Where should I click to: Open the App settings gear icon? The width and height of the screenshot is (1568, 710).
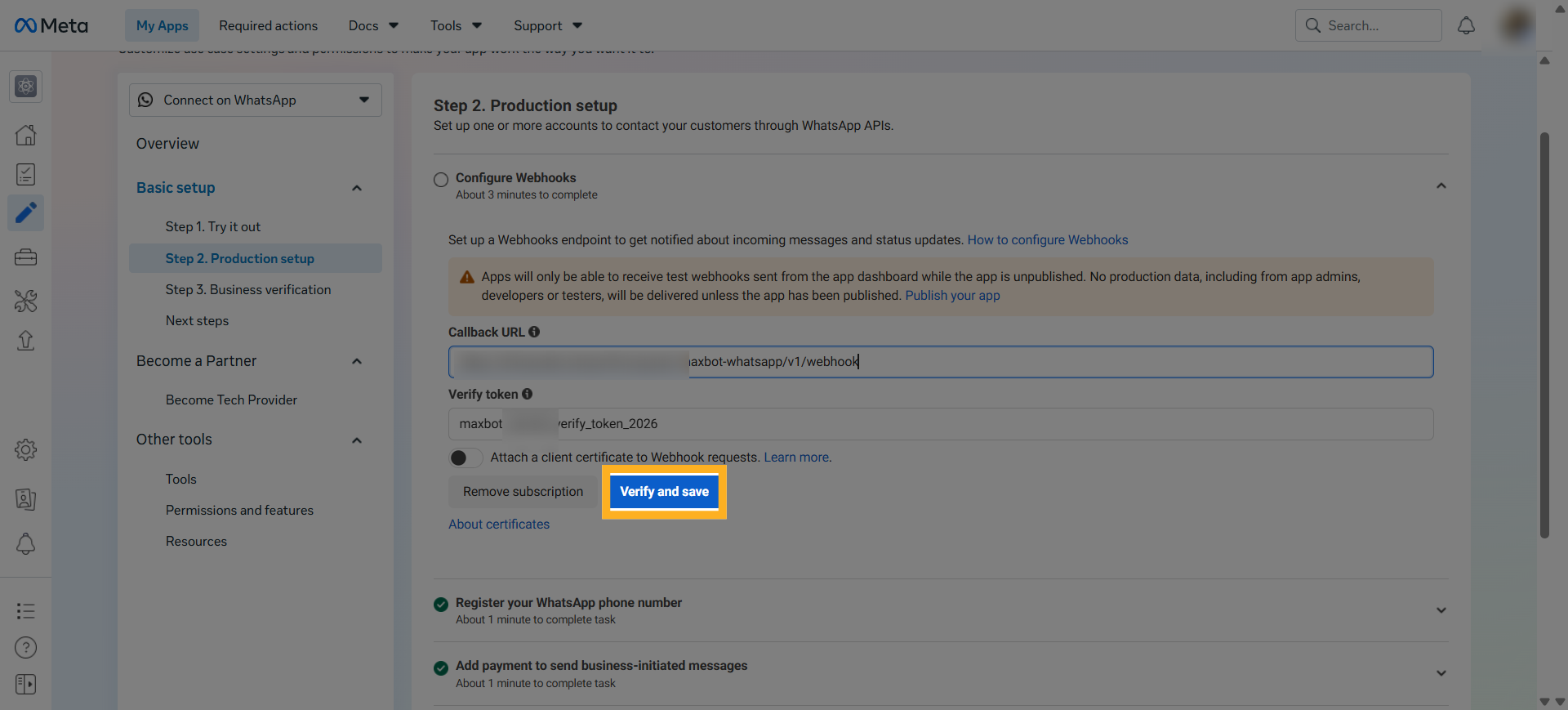tap(25, 449)
